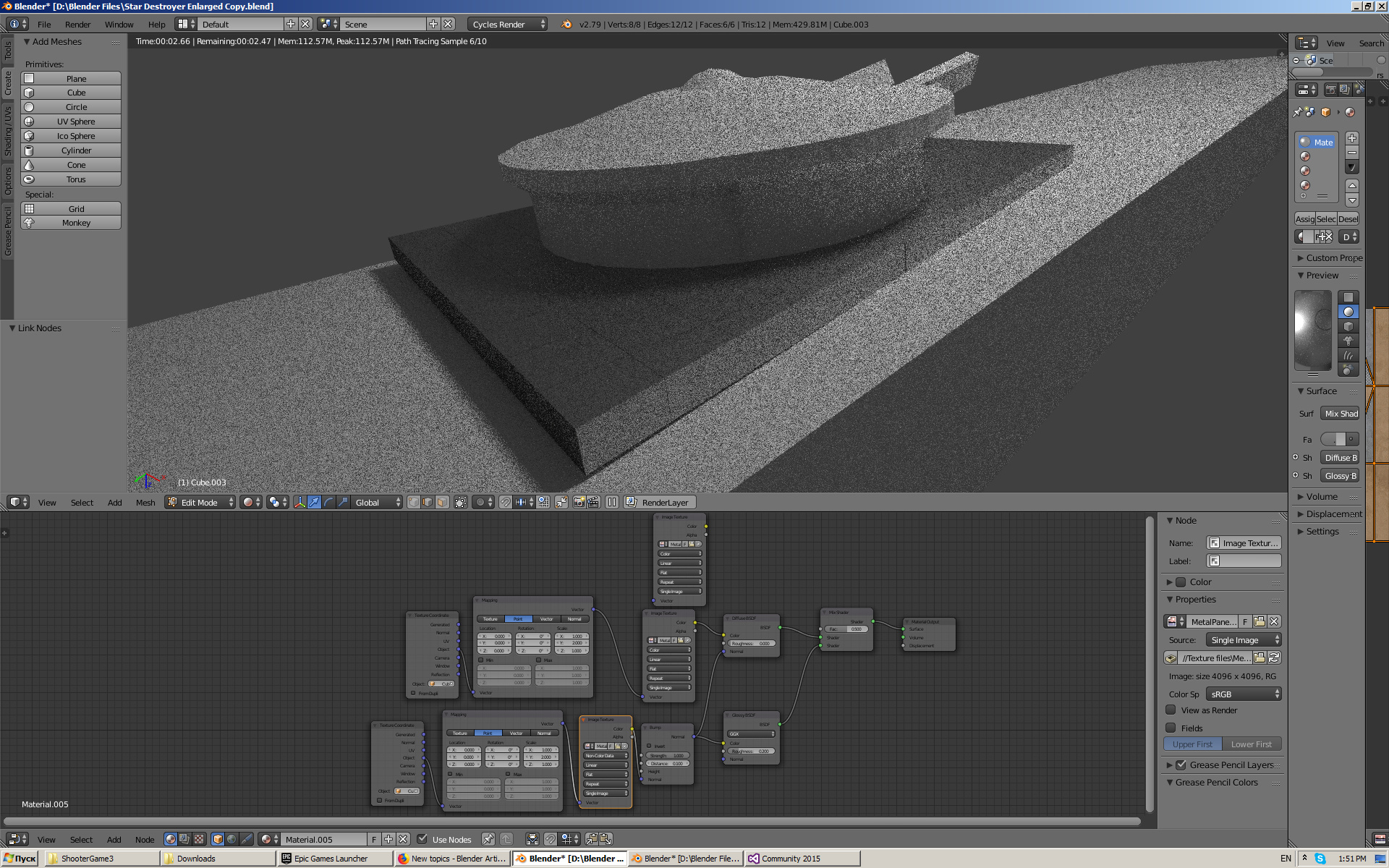Select the texture nodes tree type icon
Viewport: 1389px width, 868px height.
tap(199, 839)
